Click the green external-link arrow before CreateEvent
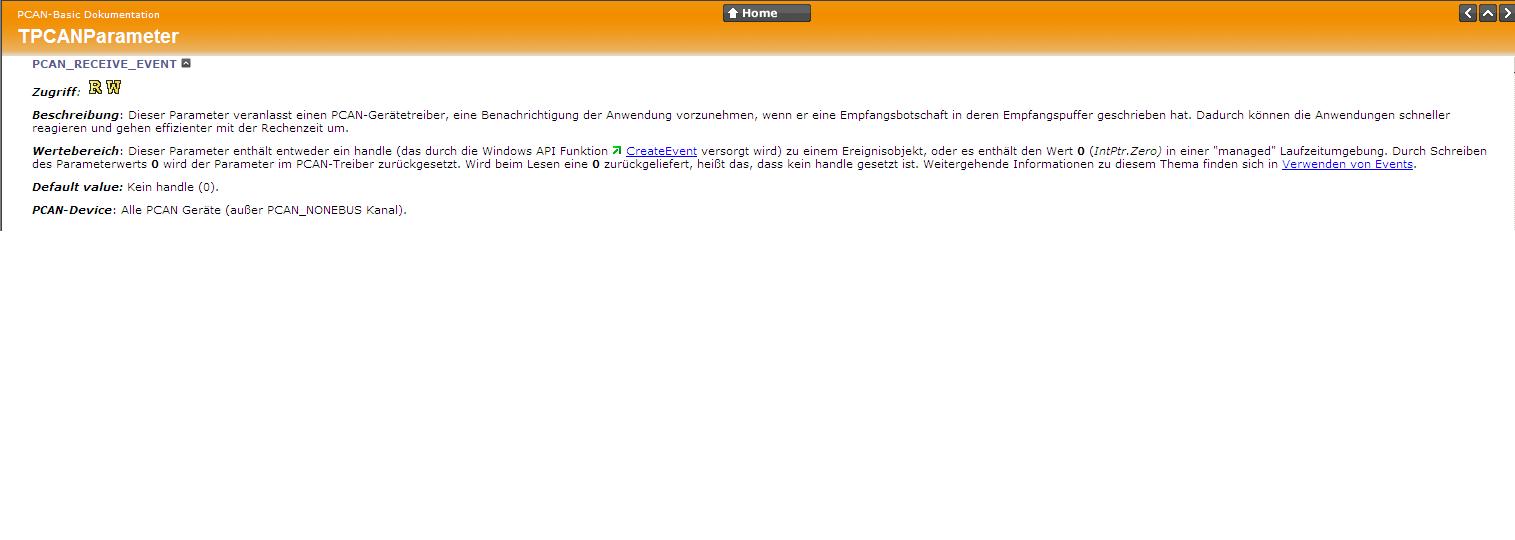 (617, 150)
